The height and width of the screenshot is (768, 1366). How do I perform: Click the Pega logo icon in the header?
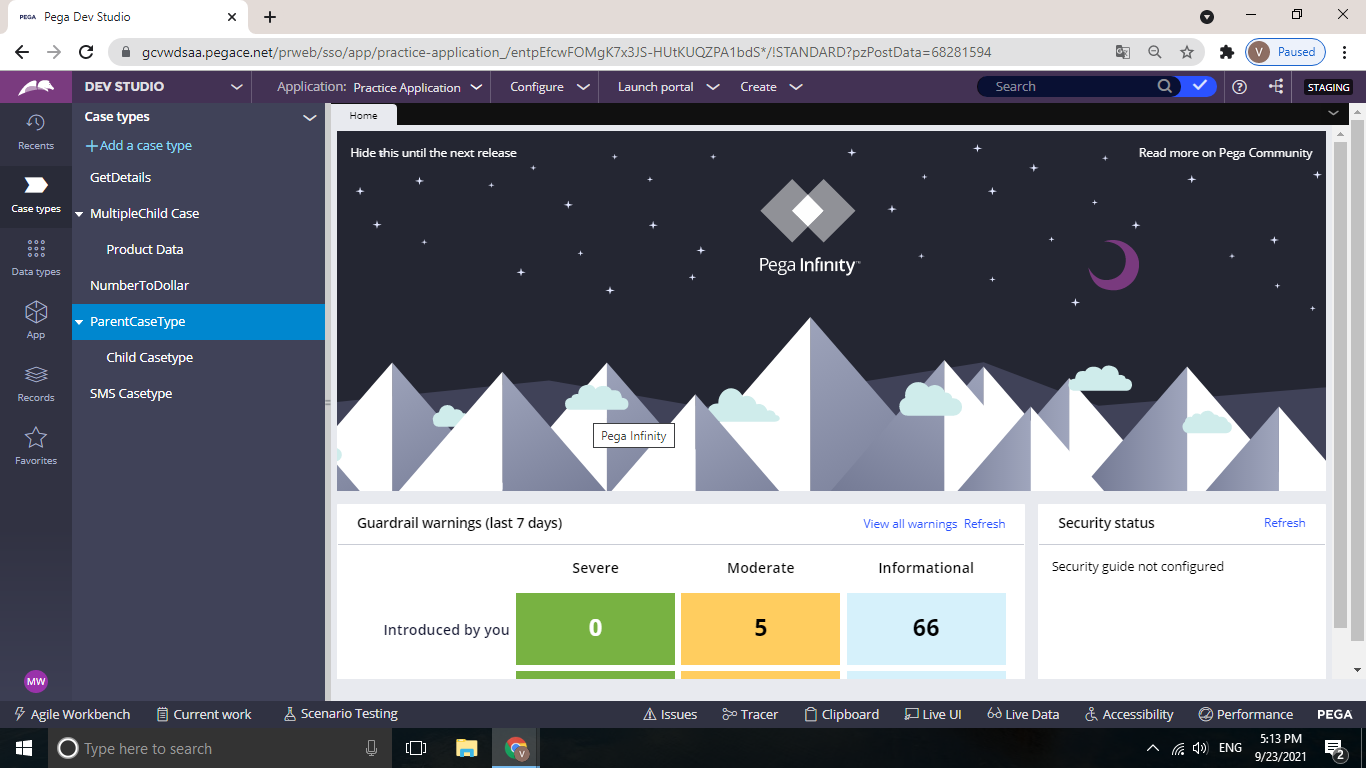[35, 87]
